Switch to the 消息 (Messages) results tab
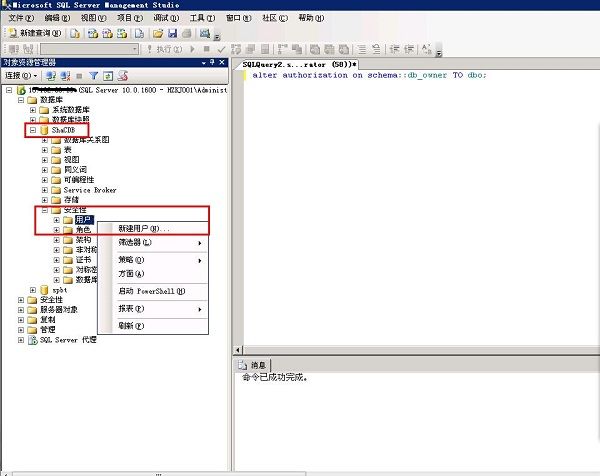This screenshot has width=600, height=476. click(x=253, y=365)
